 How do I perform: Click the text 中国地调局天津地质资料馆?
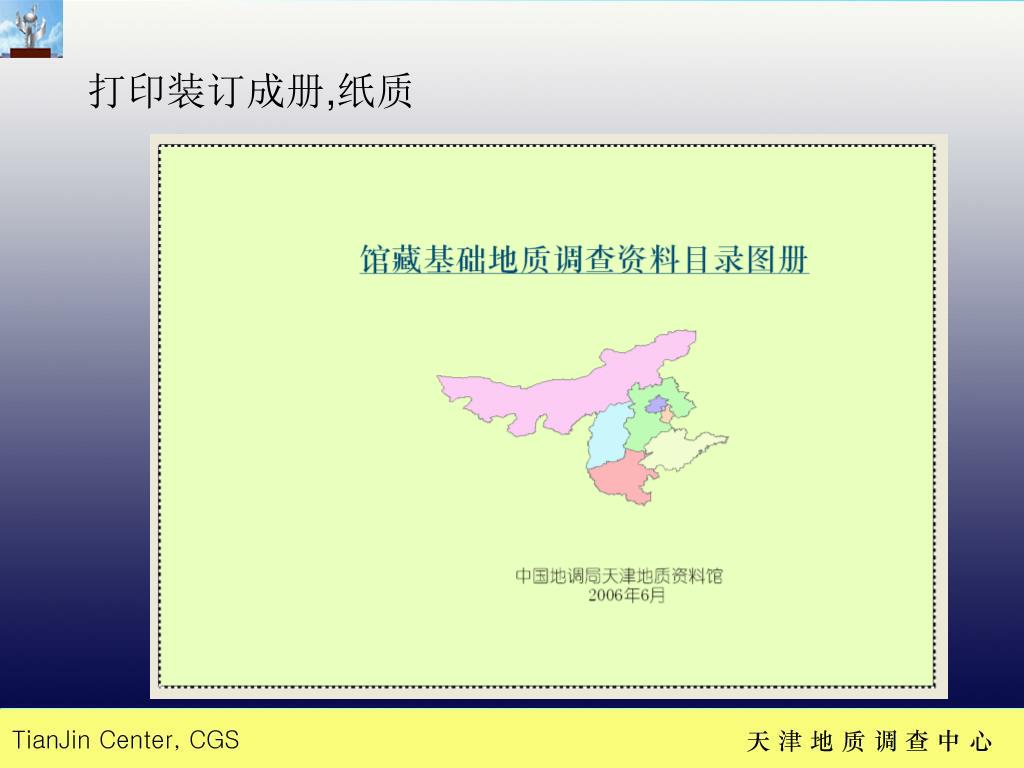tap(618, 575)
